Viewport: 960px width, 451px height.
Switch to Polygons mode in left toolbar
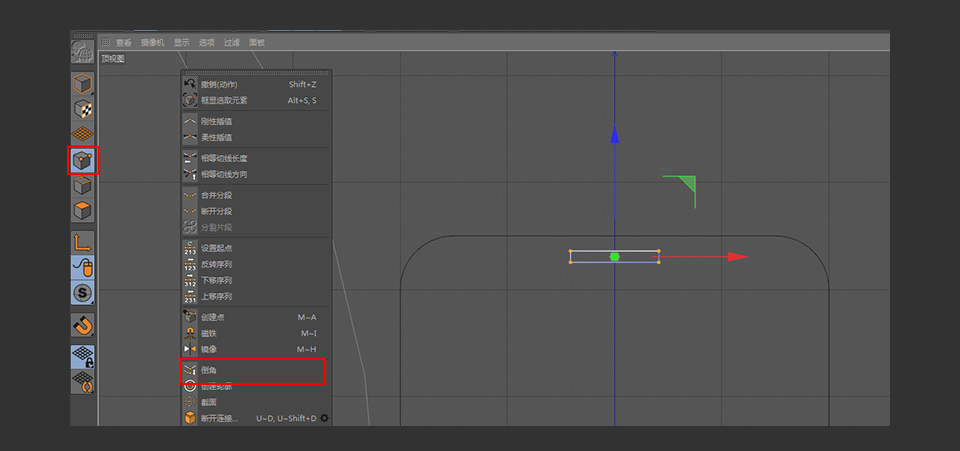[83, 211]
